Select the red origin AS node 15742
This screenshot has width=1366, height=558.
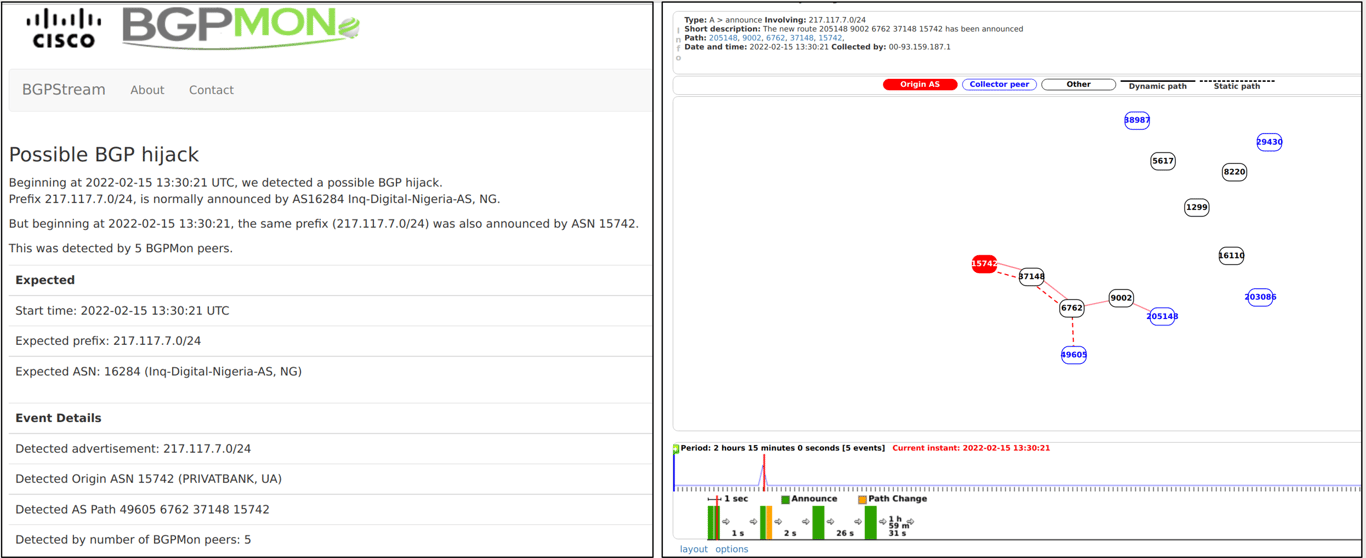tap(984, 264)
